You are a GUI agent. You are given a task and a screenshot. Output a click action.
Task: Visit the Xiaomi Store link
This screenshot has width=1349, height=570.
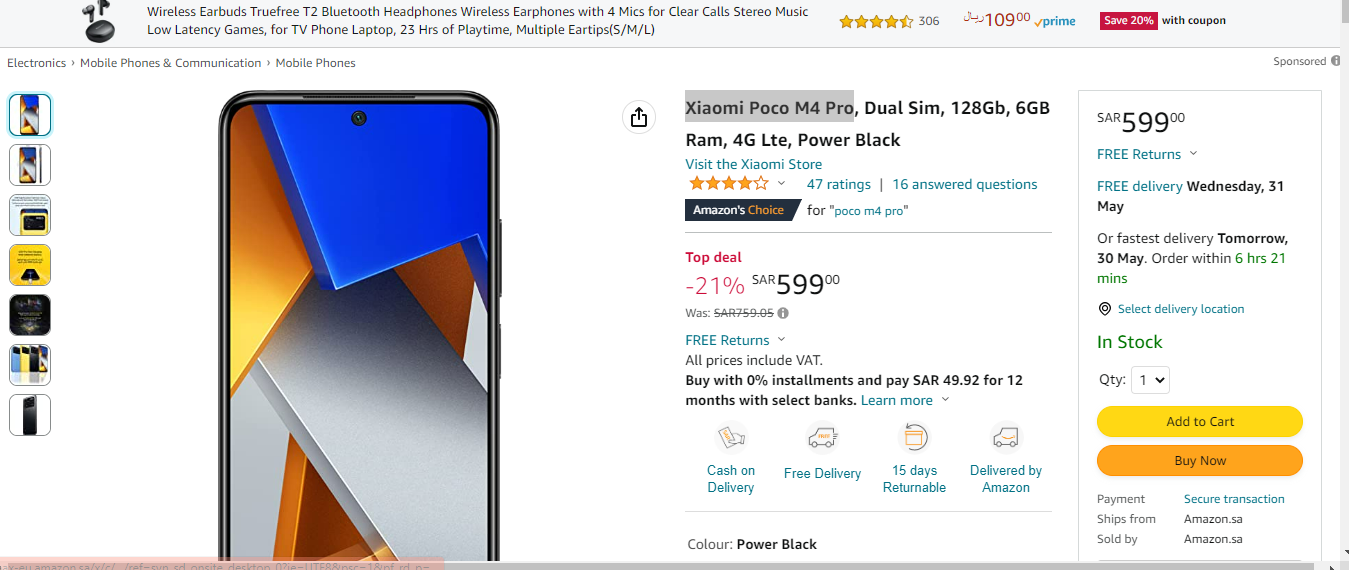[754, 164]
